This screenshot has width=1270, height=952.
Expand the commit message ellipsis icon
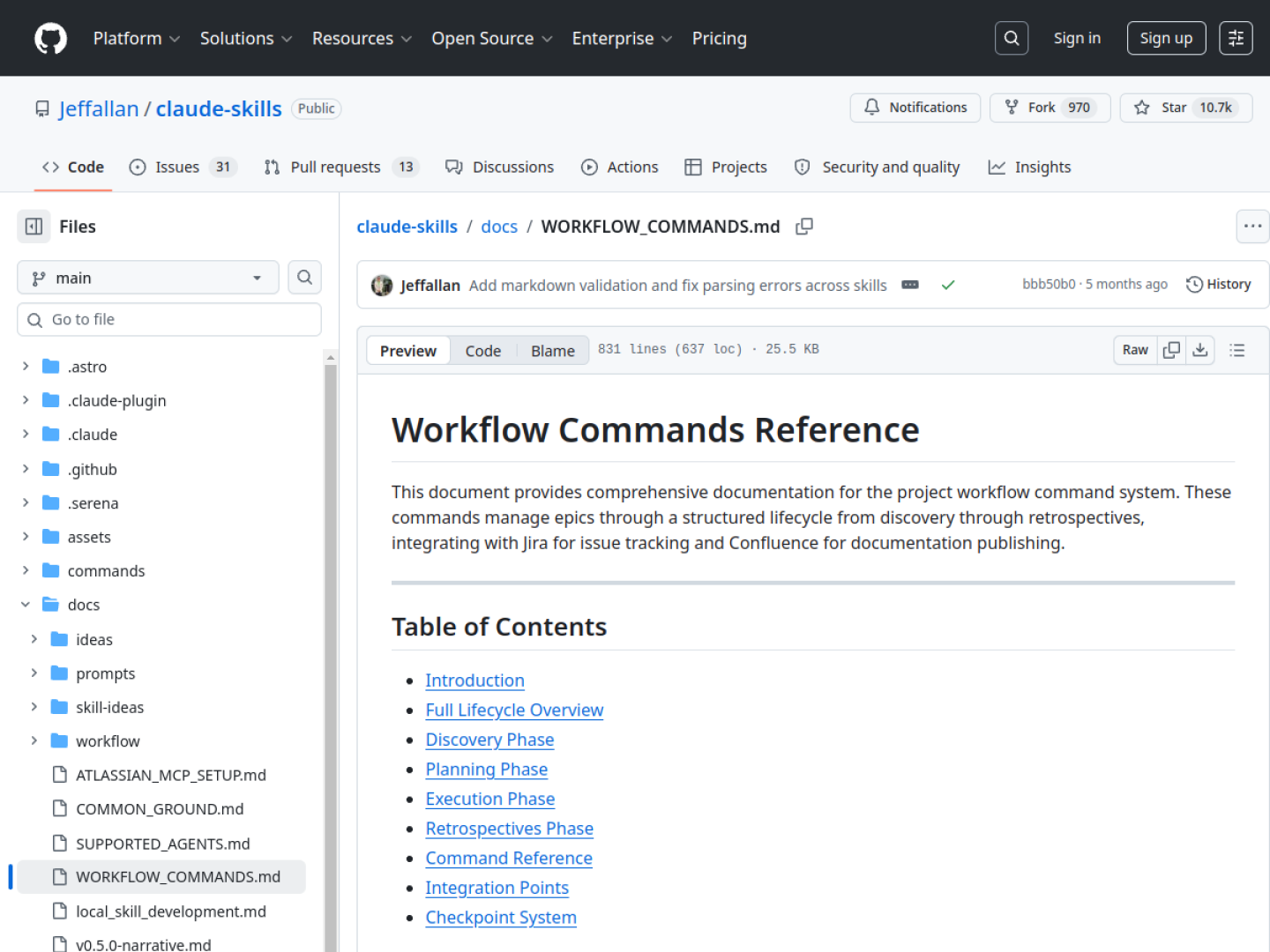point(910,285)
